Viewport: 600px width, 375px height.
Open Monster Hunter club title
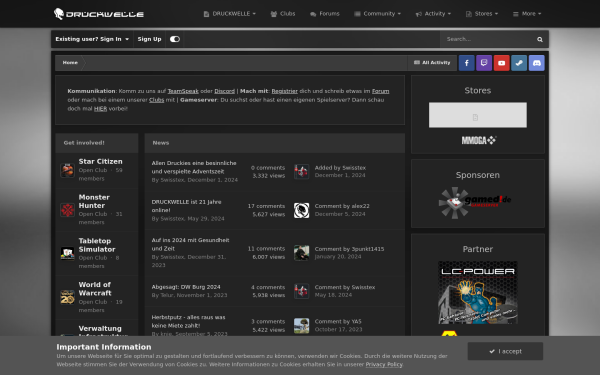[x=94, y=201]
